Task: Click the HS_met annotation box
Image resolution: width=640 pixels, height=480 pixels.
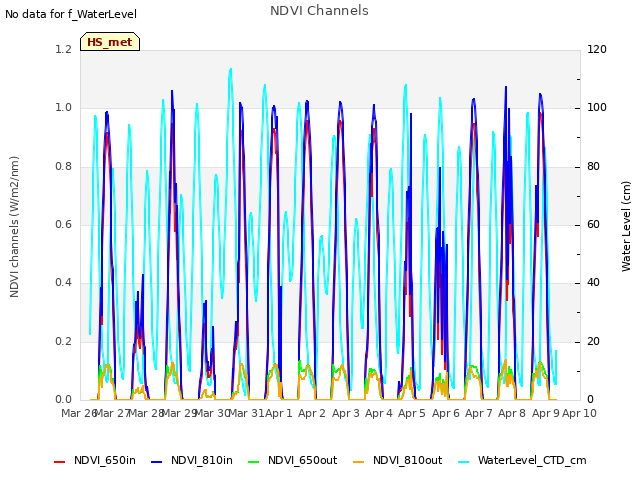Action: [x=110, y=42]
